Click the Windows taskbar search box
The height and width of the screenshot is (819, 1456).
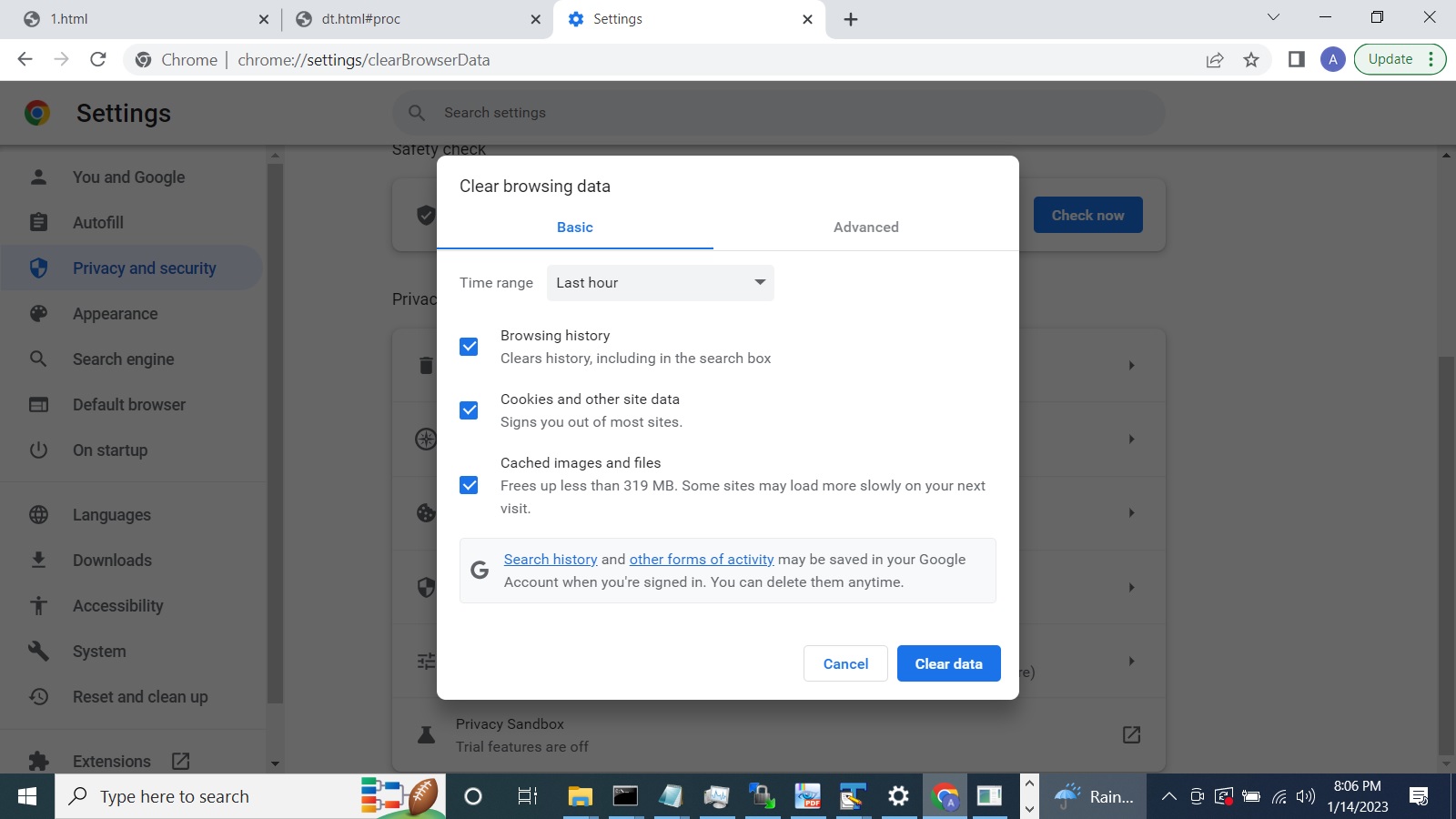click(x=209, y=797)
